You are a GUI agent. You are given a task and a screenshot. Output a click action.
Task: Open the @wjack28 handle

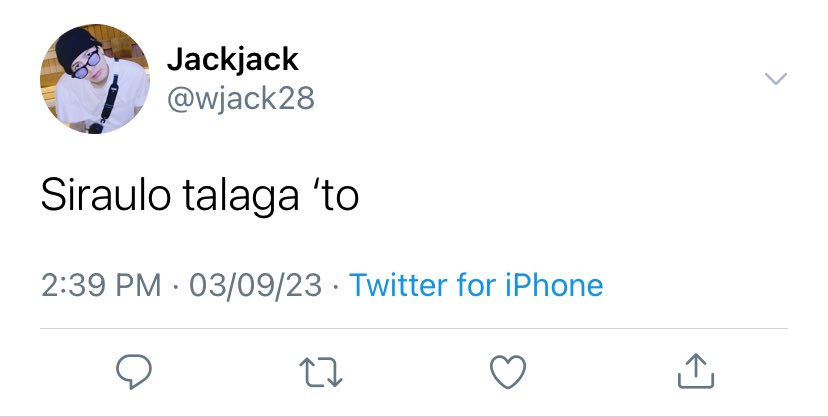[241, 99]
